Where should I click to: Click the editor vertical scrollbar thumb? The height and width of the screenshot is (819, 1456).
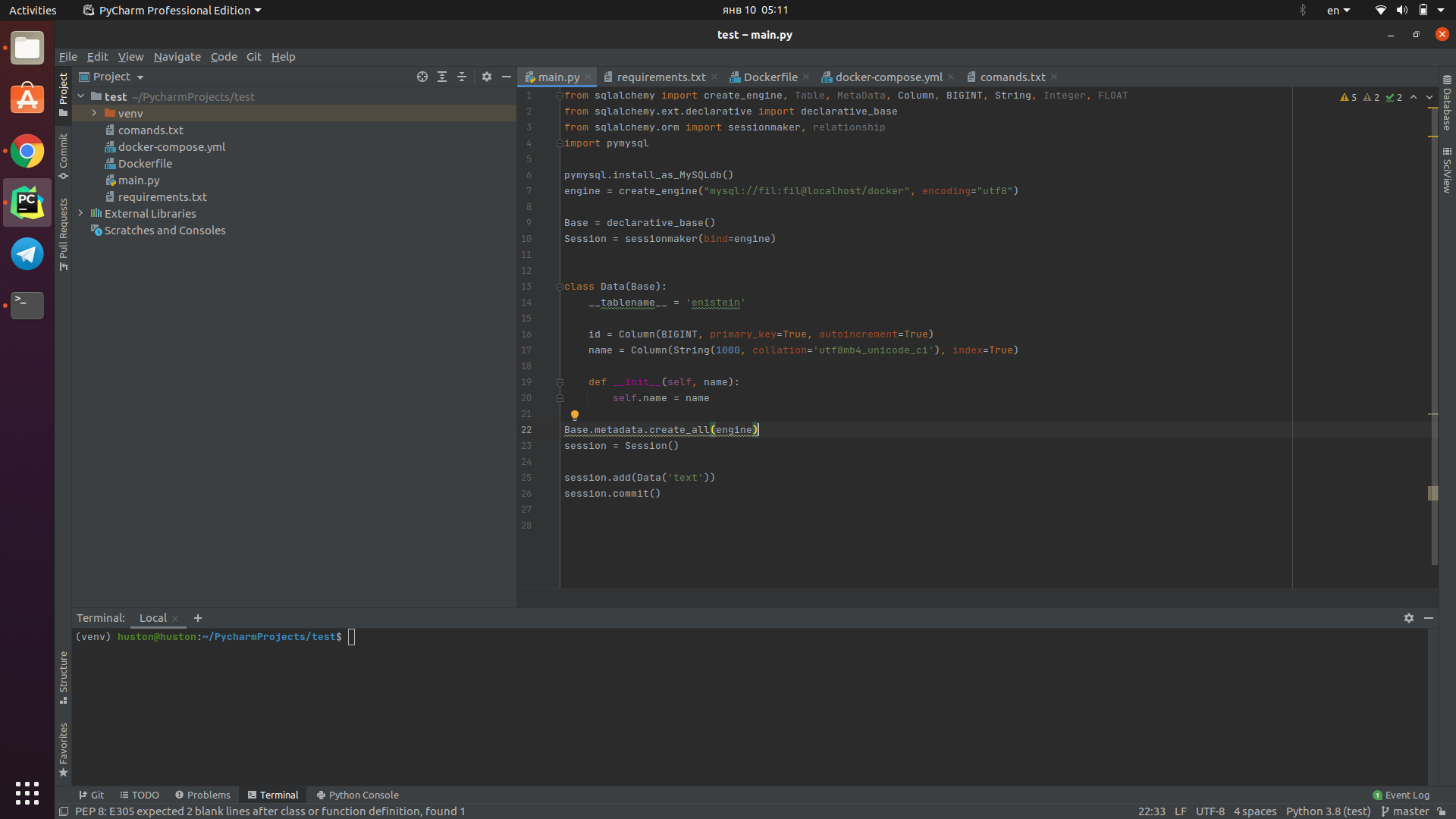pyautogui.click(x=1434, y=336)
